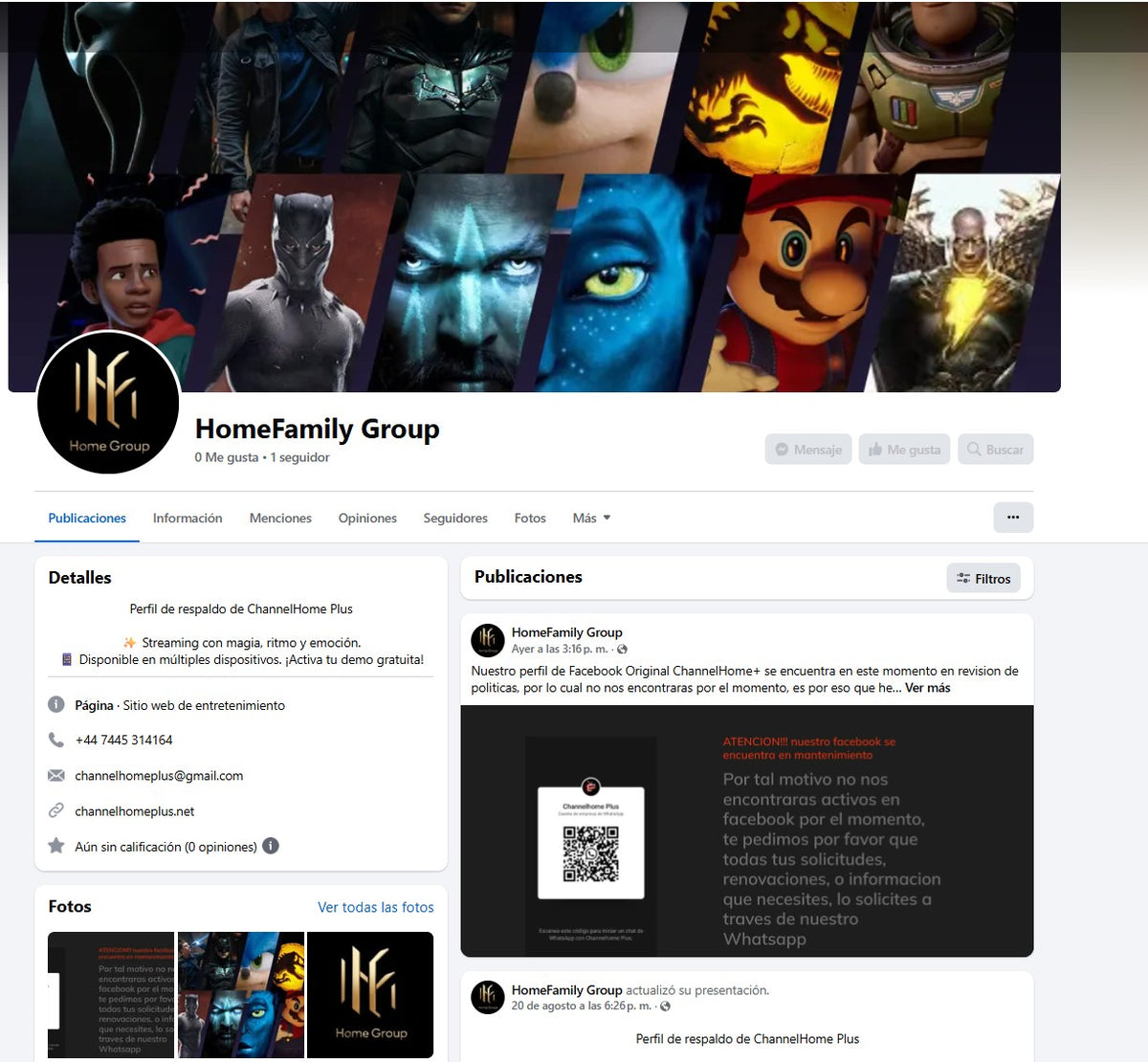Open the three-dot page options menu
The height and width of the screenshot is (1062, 1148).
[x=1013, y=518]
